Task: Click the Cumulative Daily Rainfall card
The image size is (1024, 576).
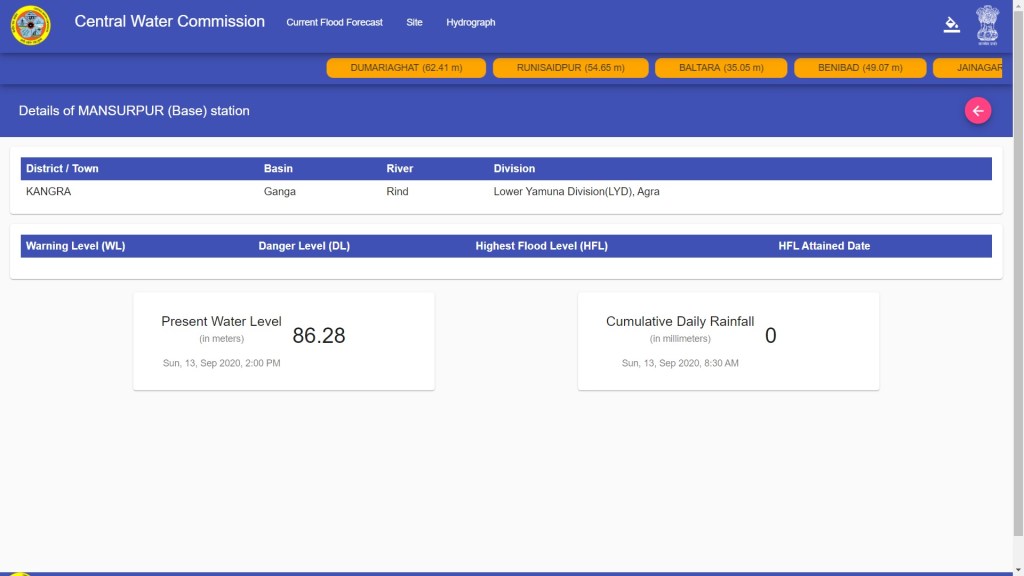Action: (x=728, y=341)
